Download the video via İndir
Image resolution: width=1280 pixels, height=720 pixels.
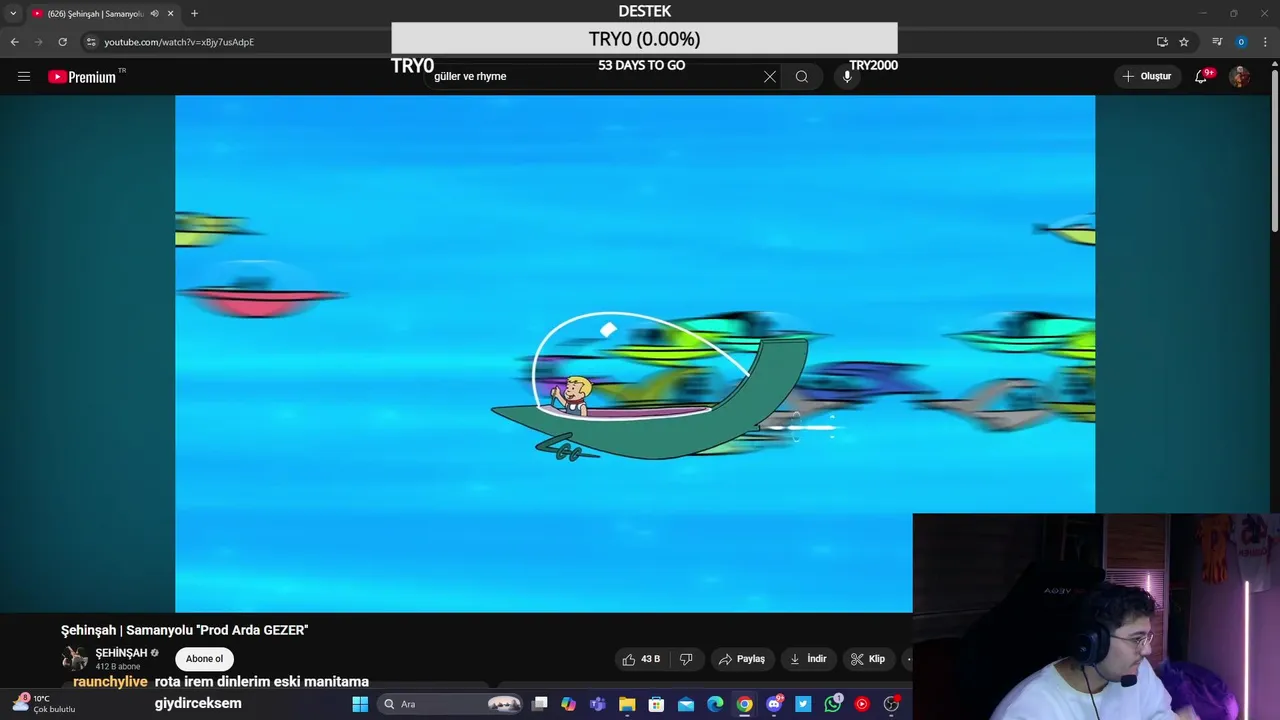(x=808, y=659)
